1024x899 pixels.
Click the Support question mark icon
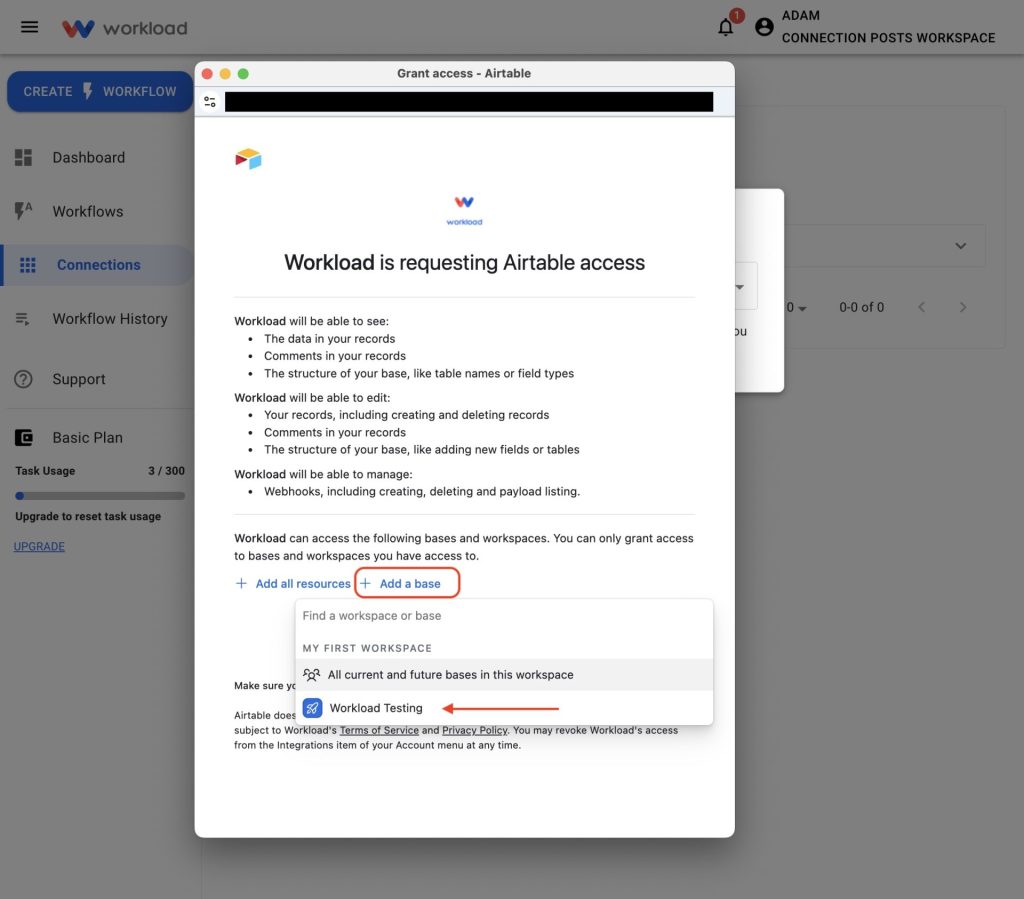click(24, 379)
